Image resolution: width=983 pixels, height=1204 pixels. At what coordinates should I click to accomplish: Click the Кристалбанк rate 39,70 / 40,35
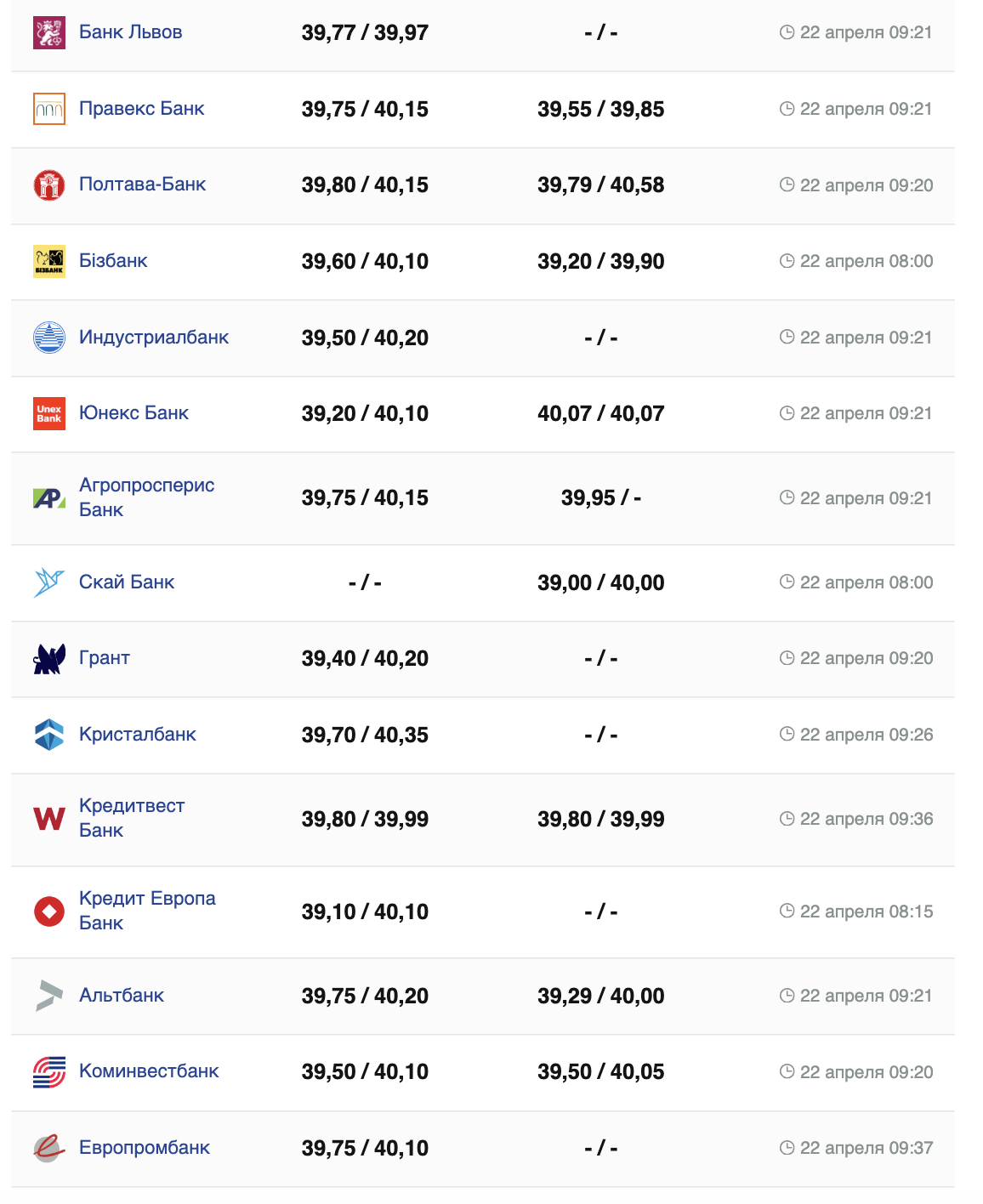[365, 735]
